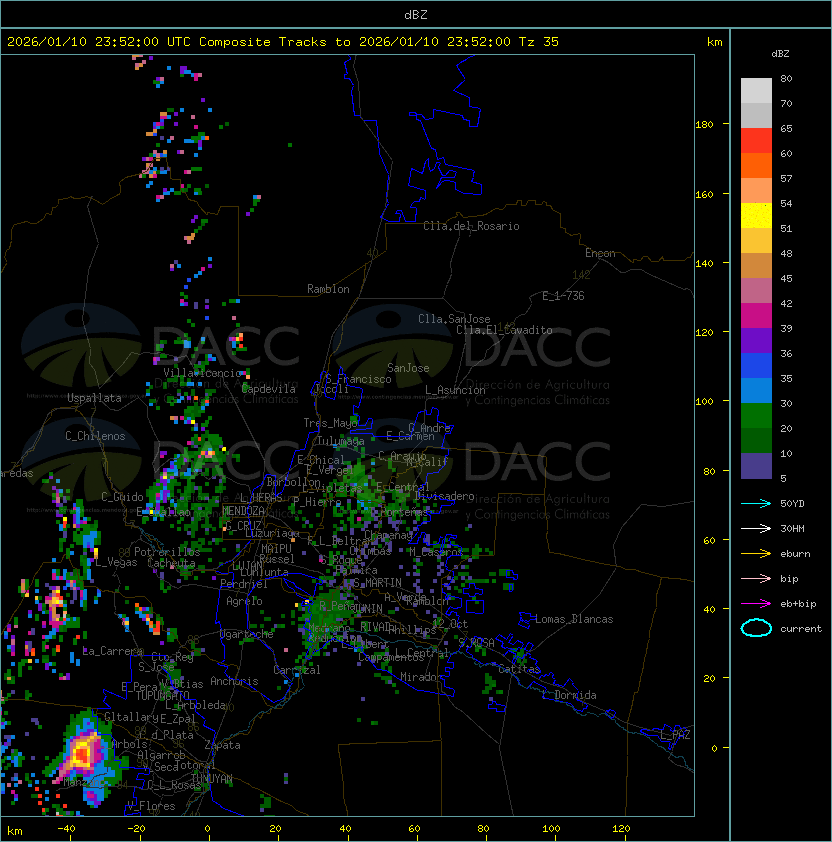
Task: Click the 'Villavicencio' place label
Action: pyautogui.click(x=202, y=373)
